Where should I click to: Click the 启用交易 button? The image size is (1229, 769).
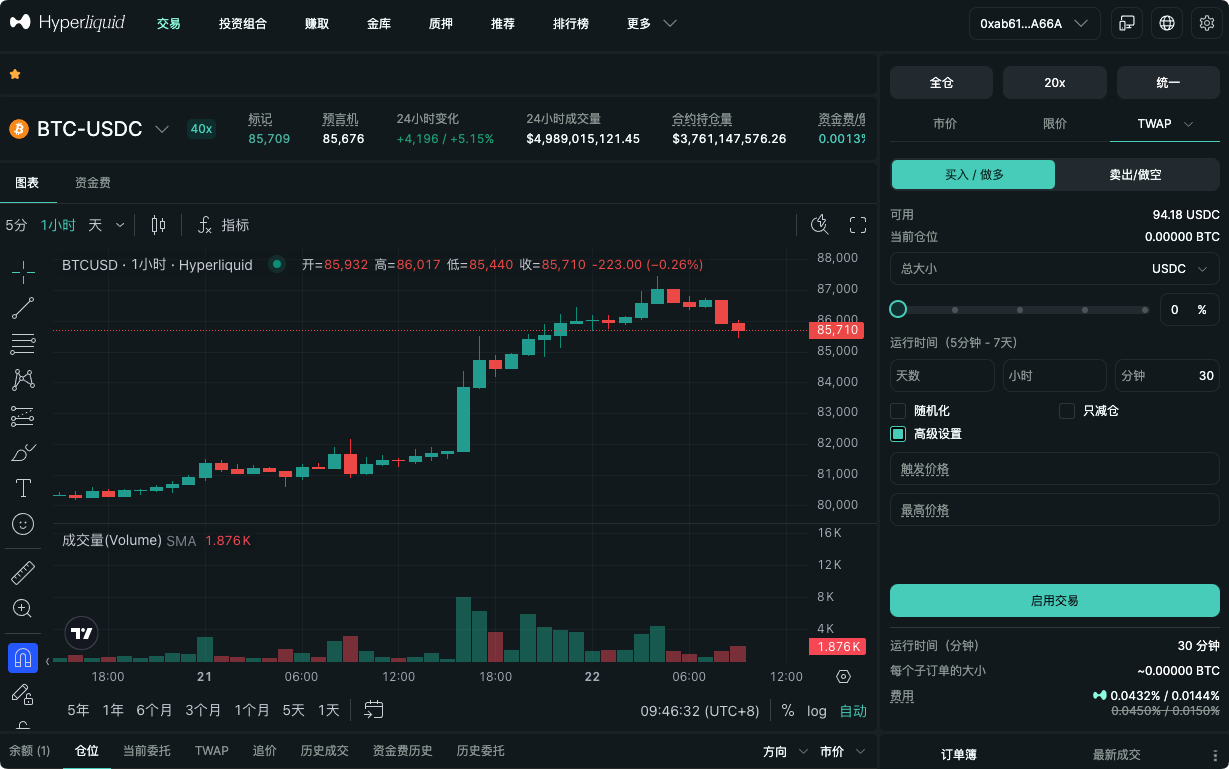1055,601
